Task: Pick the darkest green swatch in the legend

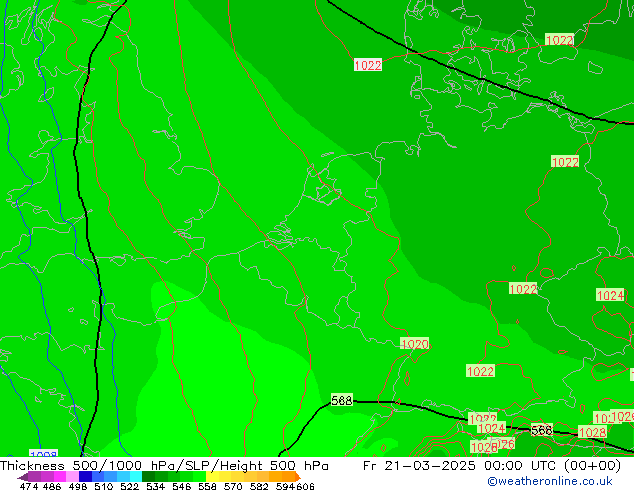Action: [148, 476]
